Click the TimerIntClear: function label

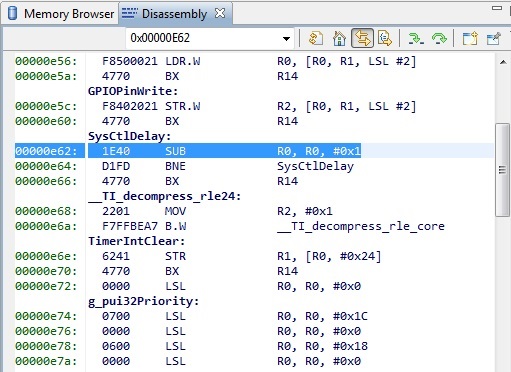(x=136, y=241)
